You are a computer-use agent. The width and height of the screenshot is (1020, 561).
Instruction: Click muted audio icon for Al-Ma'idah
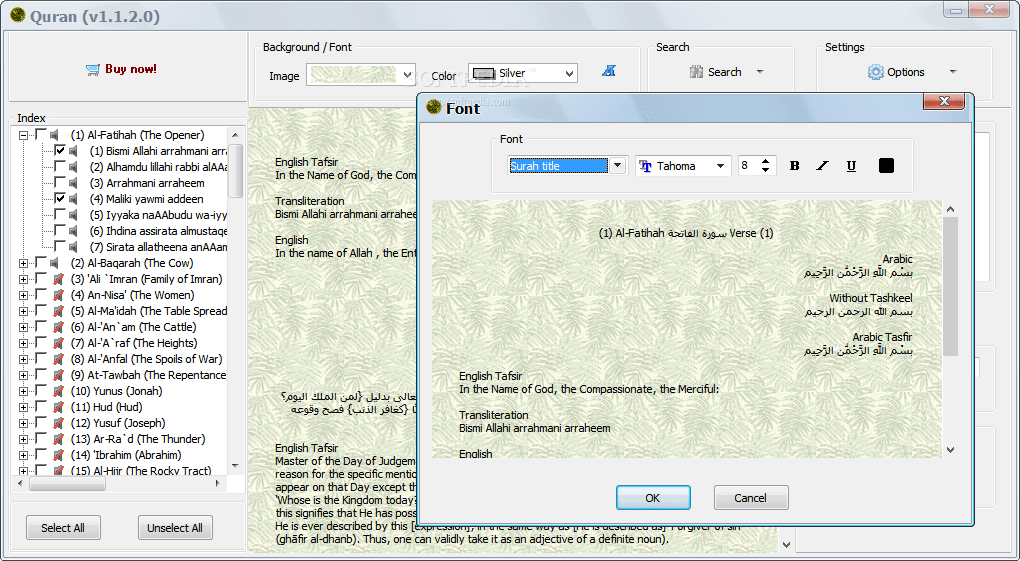click(58, 311)
